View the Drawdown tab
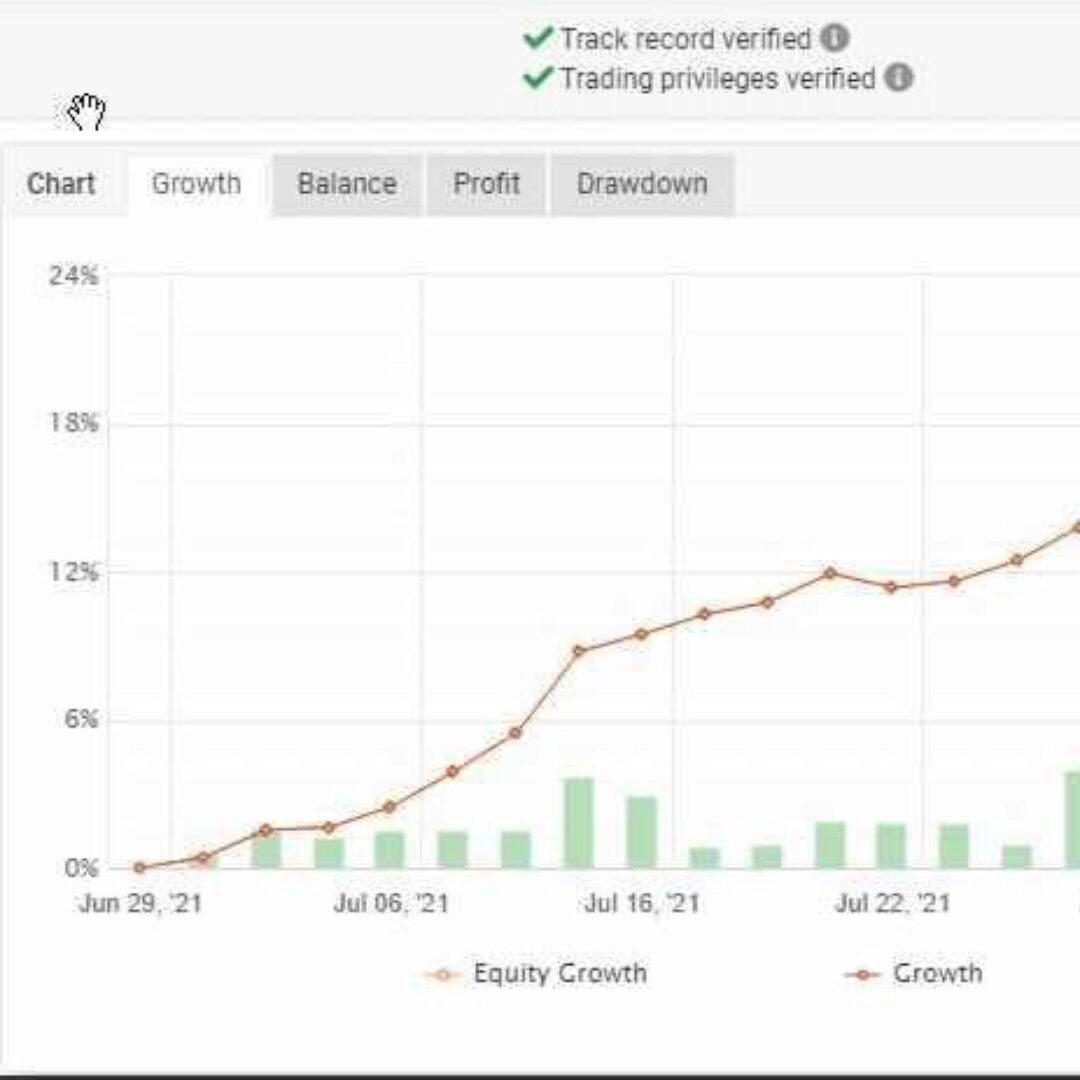The image size is (1080, 1080). coord(642,184)
